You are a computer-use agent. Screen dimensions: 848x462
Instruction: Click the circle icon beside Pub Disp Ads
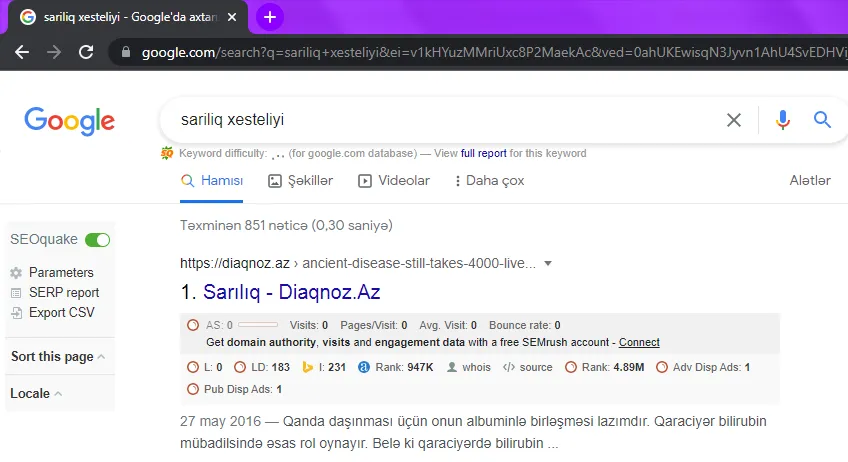coord(193,389)
